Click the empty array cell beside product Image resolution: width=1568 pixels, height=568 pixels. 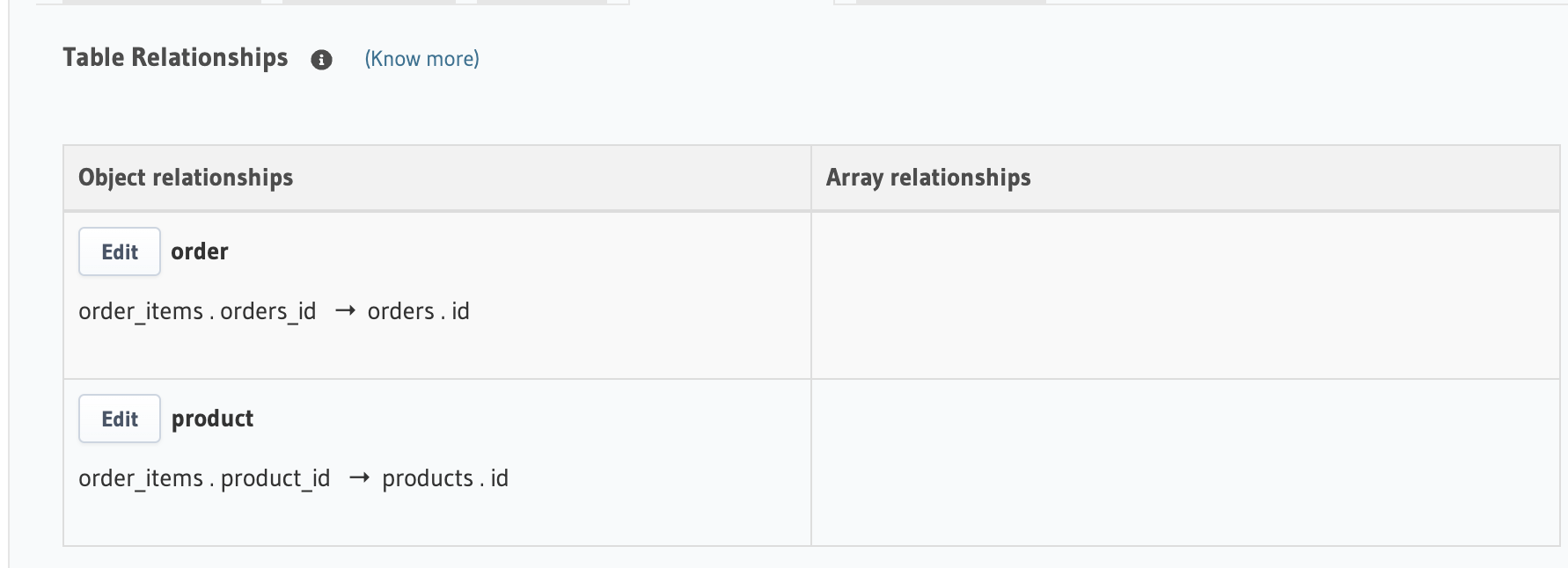coord(1184,462)
